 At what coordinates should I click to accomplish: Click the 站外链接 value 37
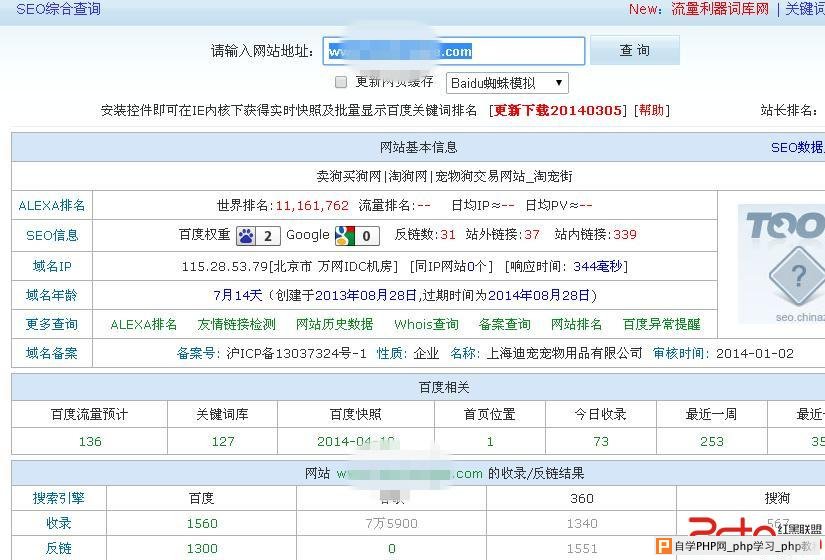click(532, 235)
